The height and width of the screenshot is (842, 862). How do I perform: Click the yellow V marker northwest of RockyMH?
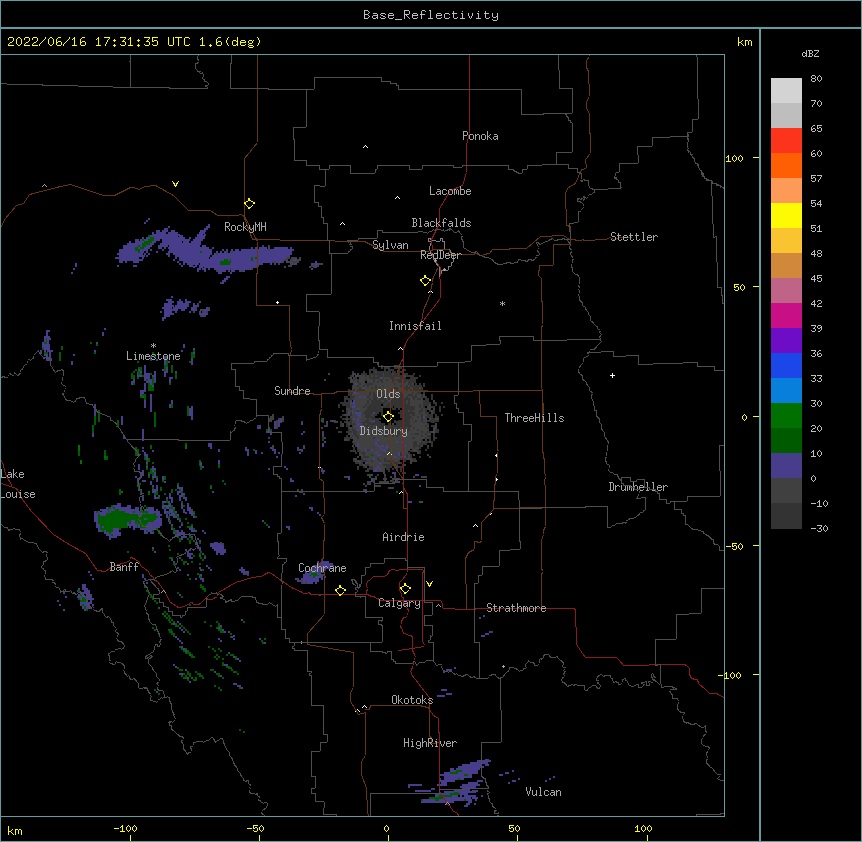click(175, 184)
